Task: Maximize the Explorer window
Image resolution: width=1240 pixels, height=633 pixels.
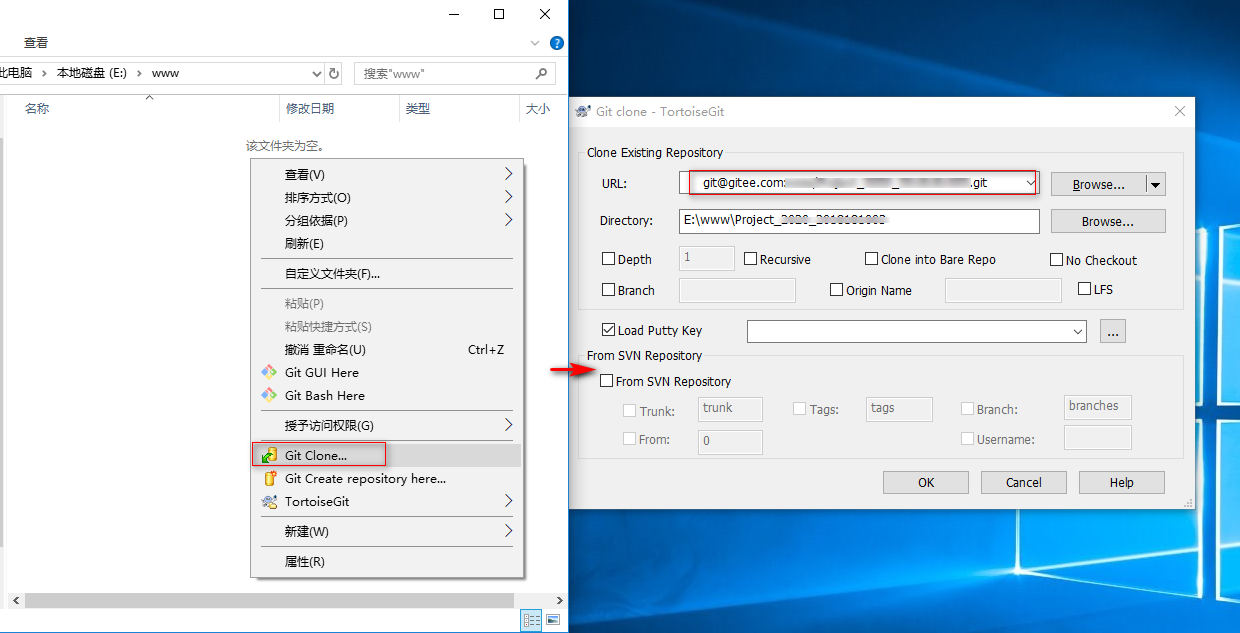Action: click(499, 14)
